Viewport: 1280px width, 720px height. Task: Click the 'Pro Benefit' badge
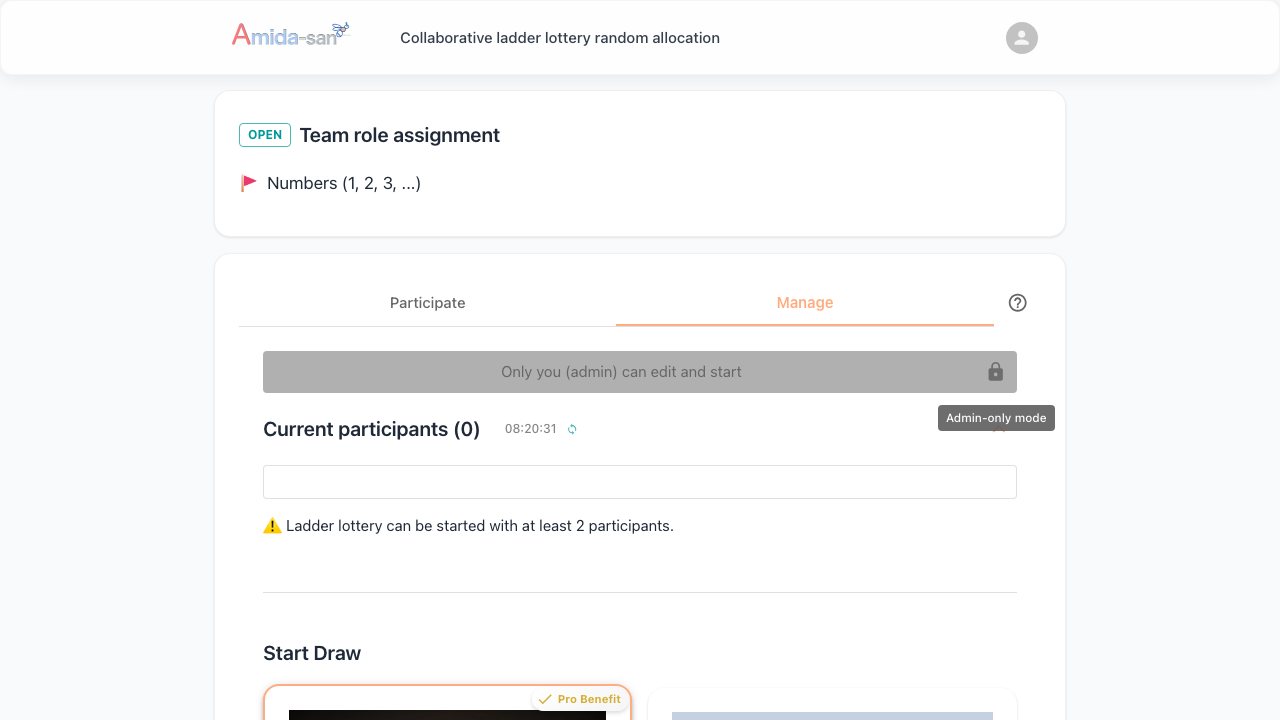(580, 699)
